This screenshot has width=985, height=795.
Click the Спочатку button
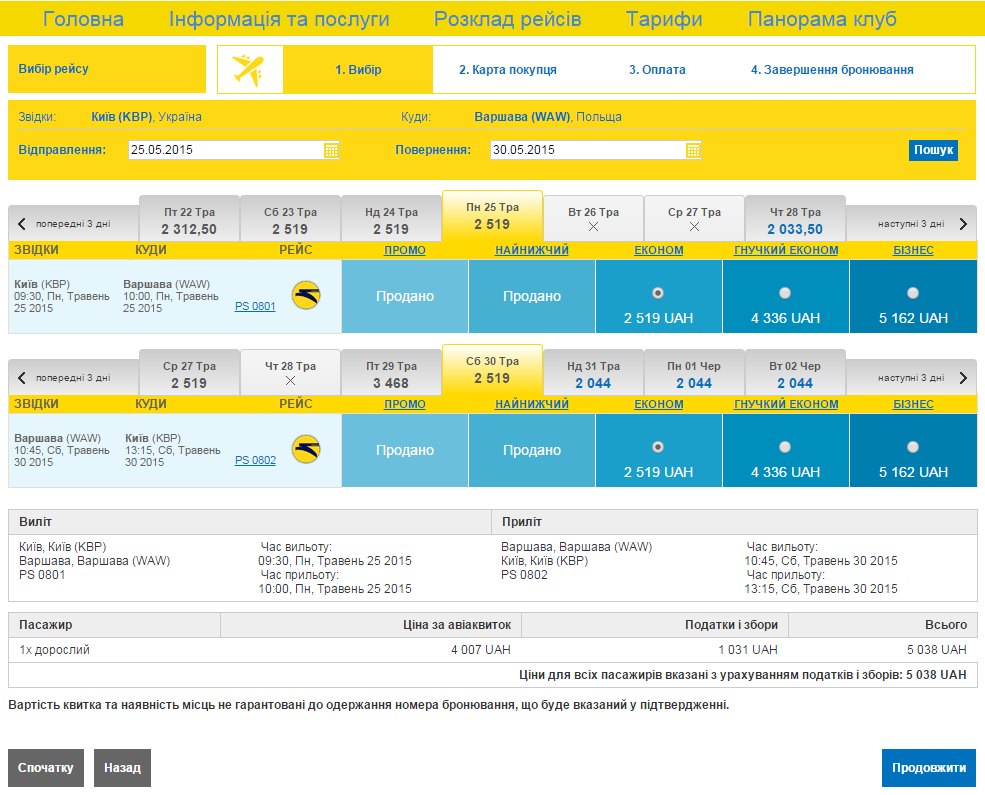[46, 767]
